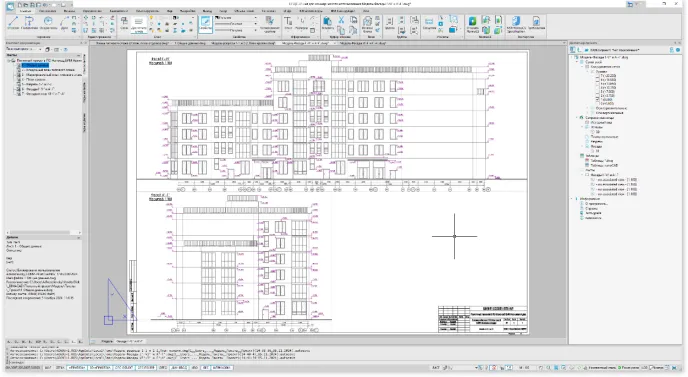Screen dimensions: 688x377
Task: Select the Отрезок line drawing tool
Action: (x=13, y=23)
